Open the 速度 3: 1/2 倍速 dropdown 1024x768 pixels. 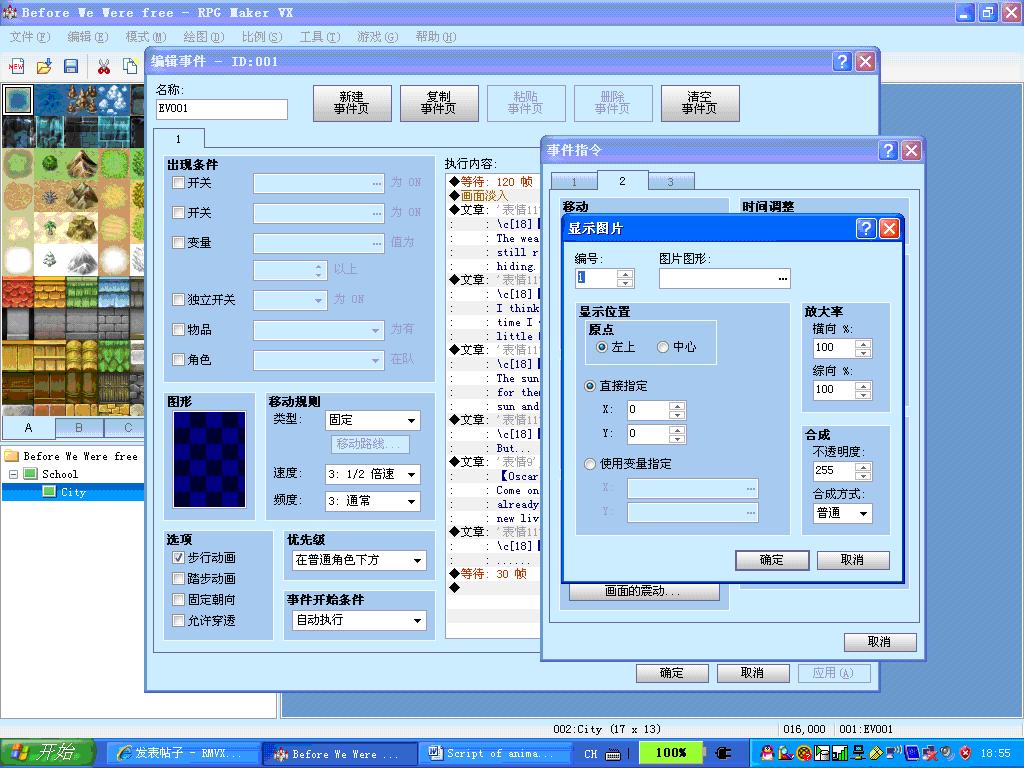point(372,474)
